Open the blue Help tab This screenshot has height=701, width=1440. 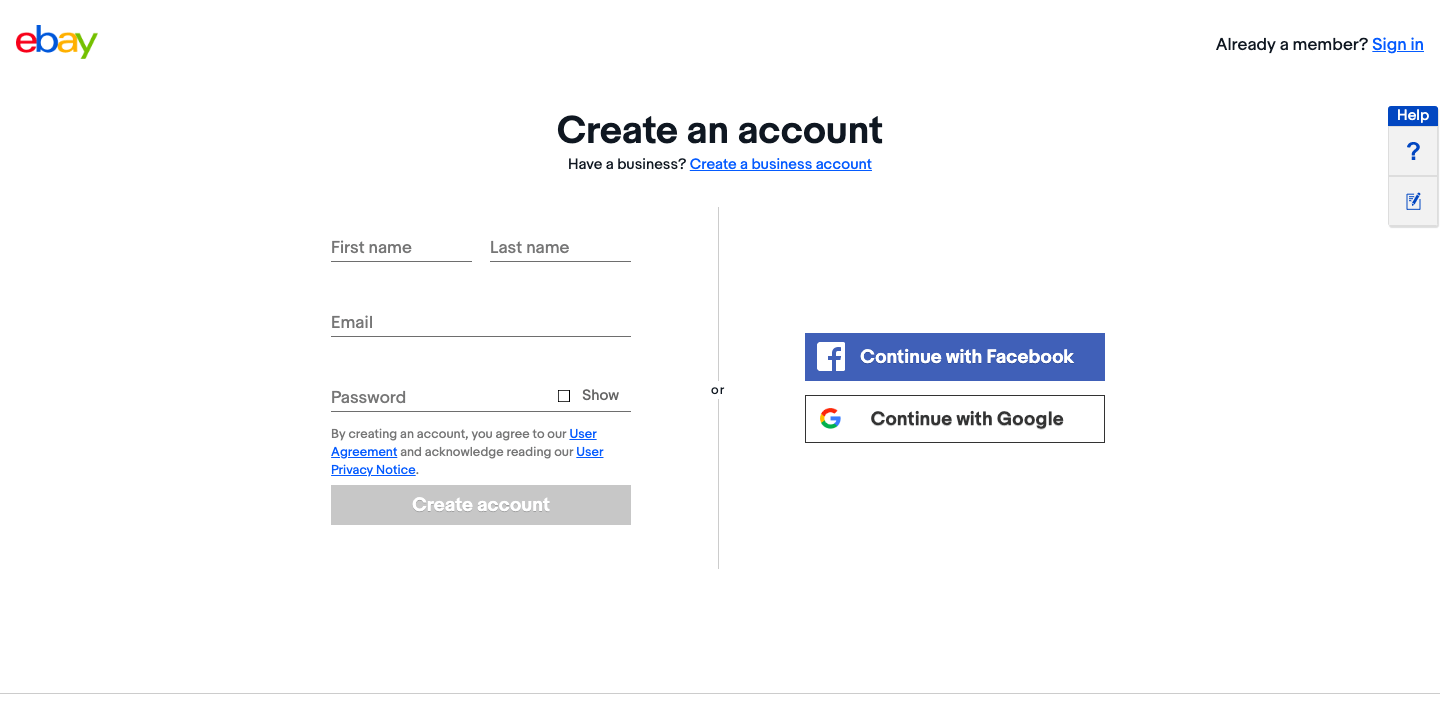(x=1412, y=115)
